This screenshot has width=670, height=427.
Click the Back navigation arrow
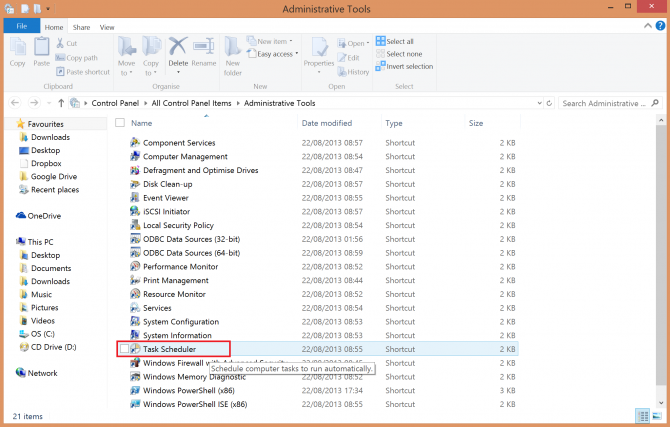(x=15, y=103)
